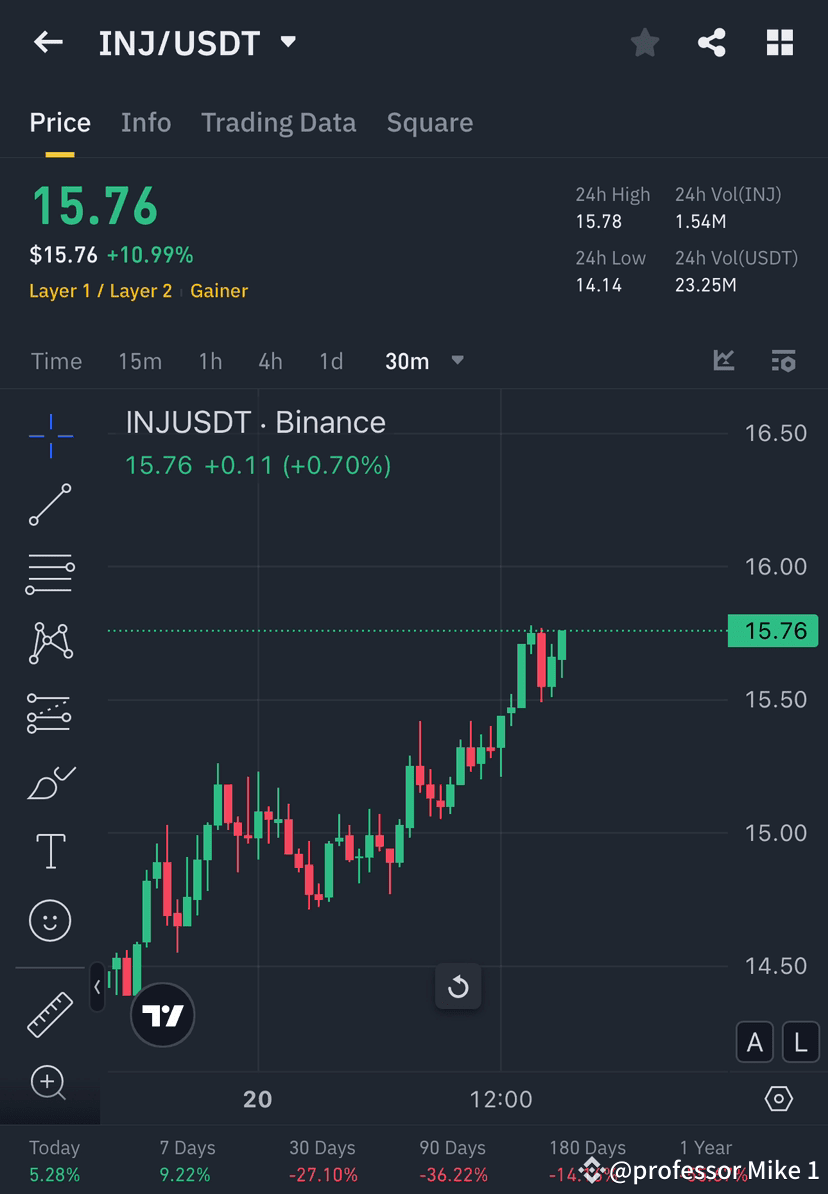Switch to the Trading Data tab

[279, 122]
